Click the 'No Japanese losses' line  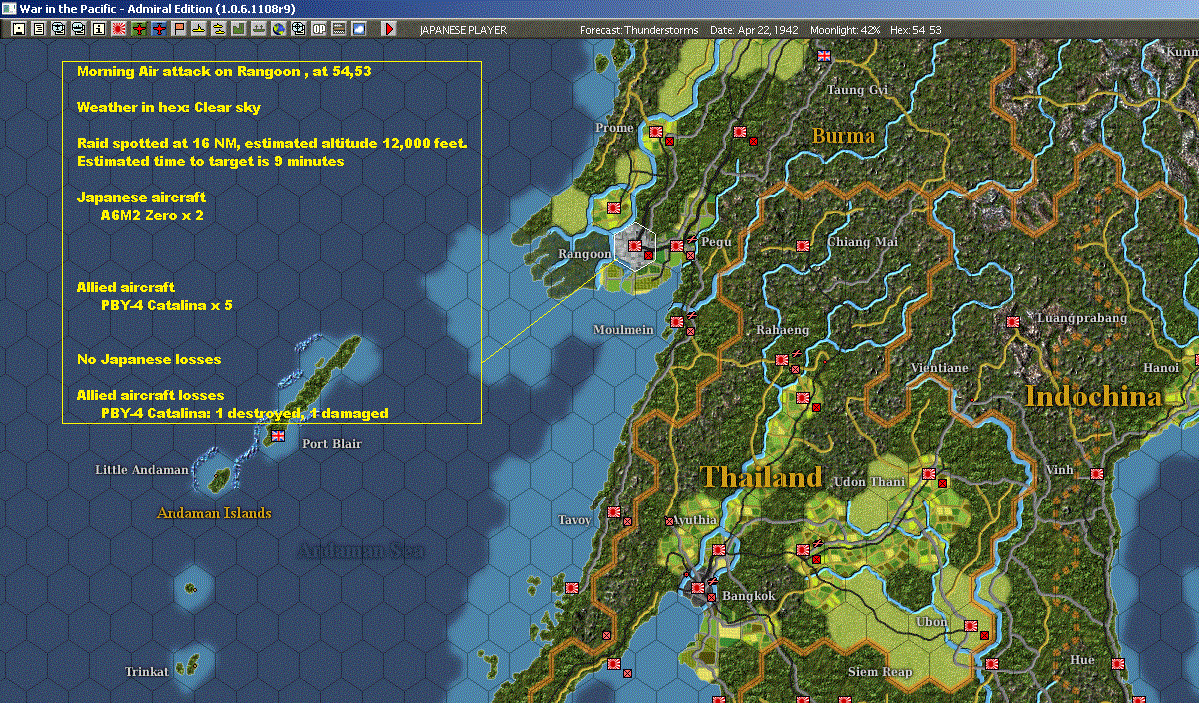tap(149, 360)
